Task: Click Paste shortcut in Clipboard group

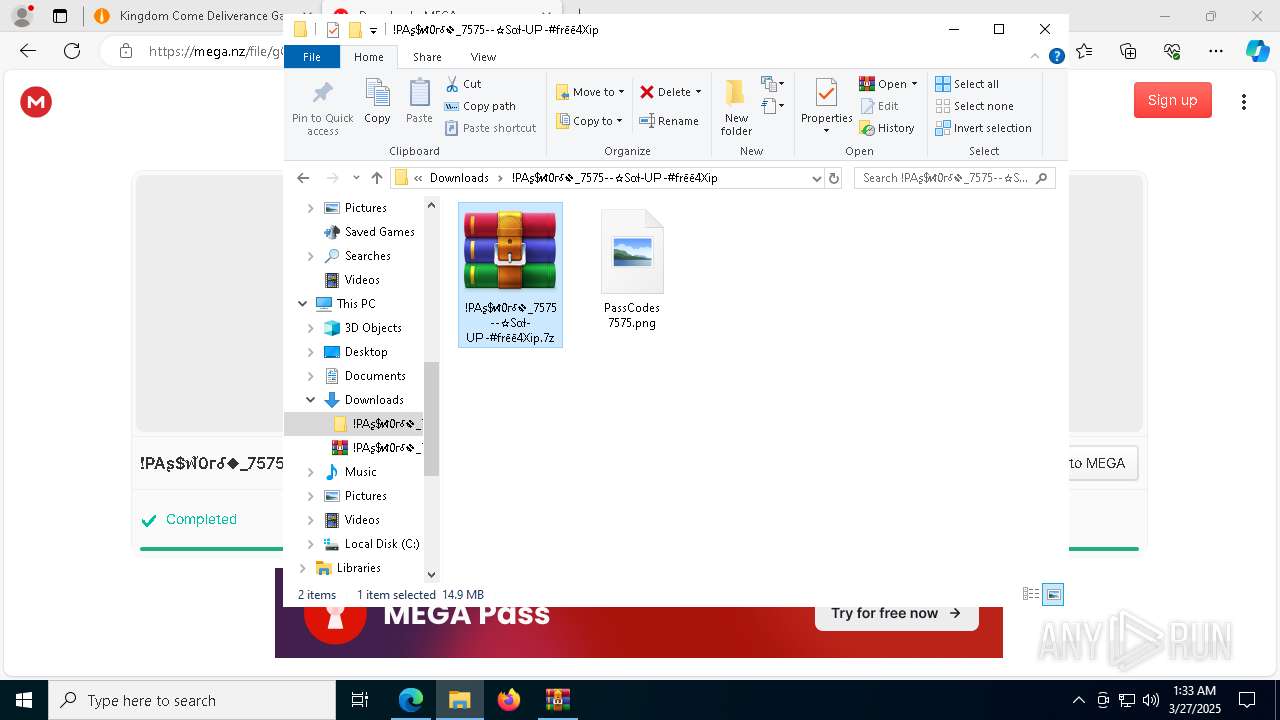Action: [x=490, y=128]
